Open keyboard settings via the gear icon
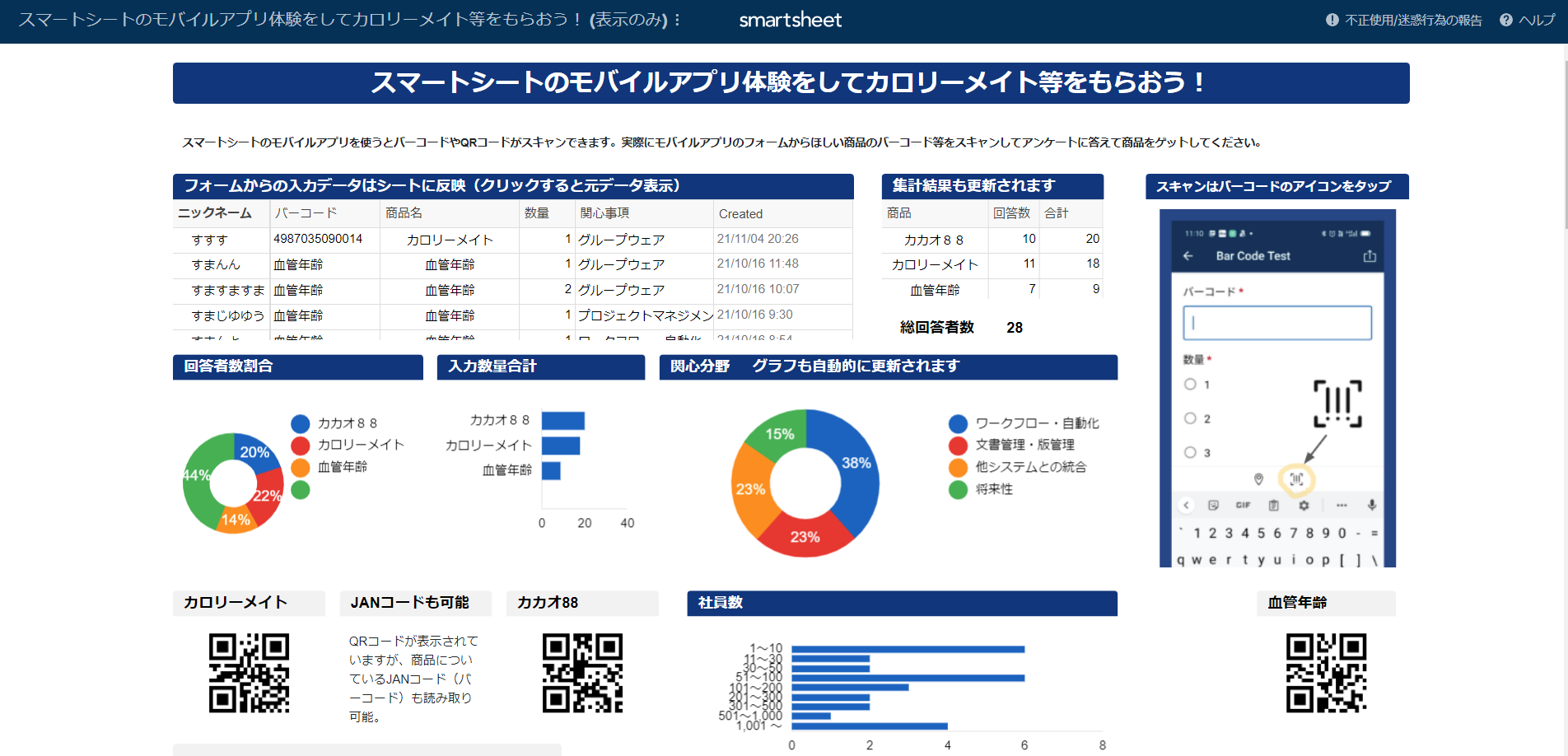Image resolution: width=1568 pixels, height=756 pixels. pos(1304,506)
